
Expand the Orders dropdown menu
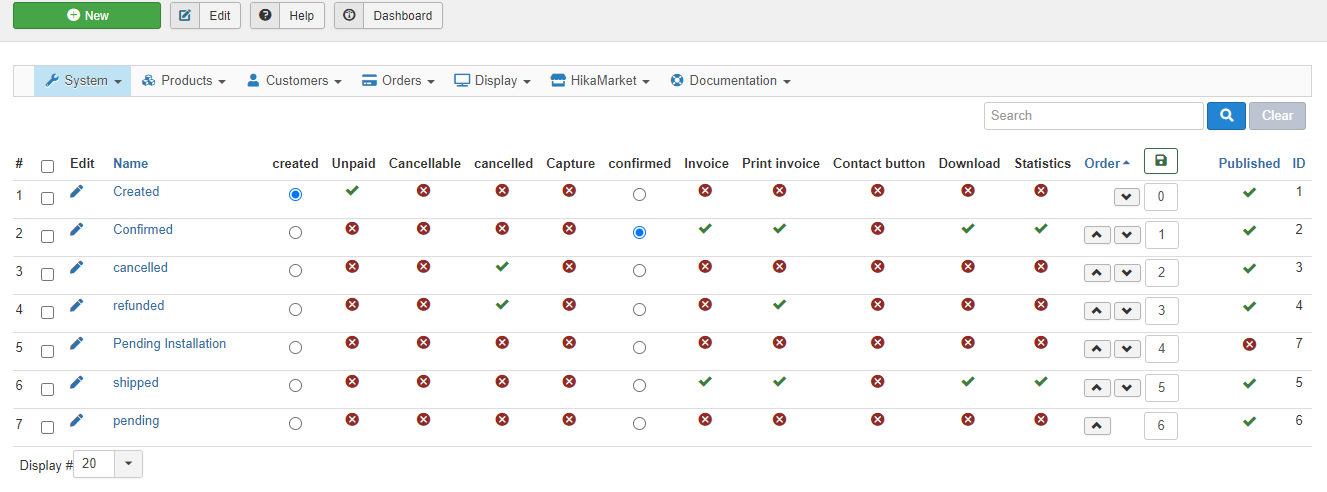398,81
